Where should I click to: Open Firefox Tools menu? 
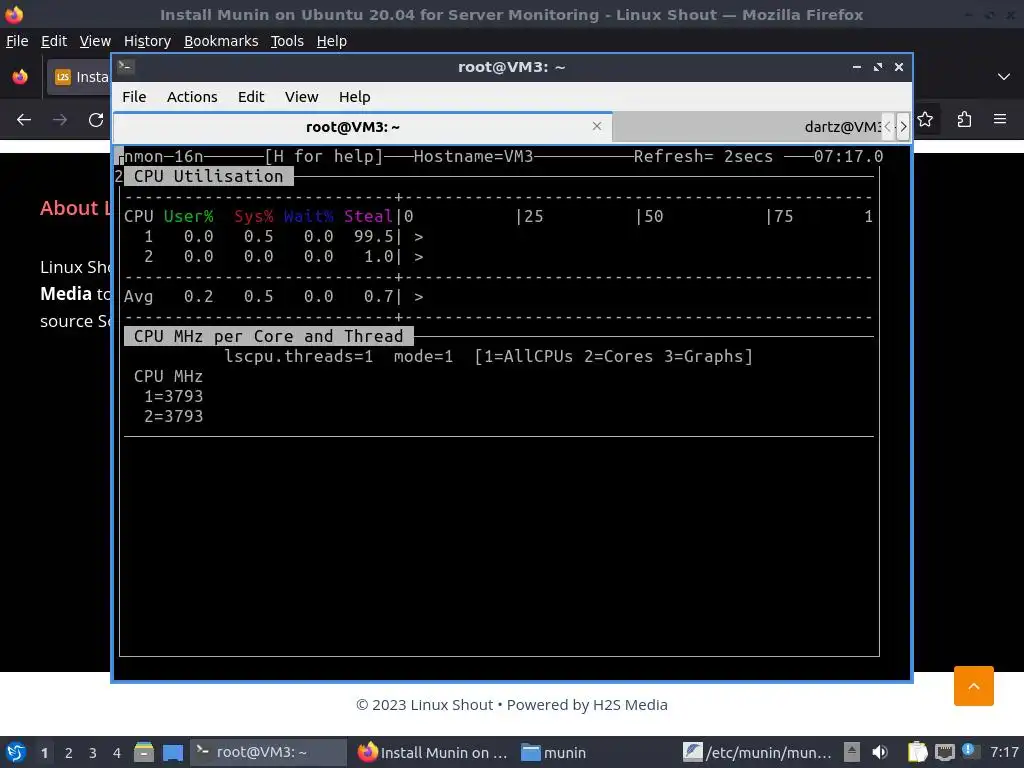(287, 41)
